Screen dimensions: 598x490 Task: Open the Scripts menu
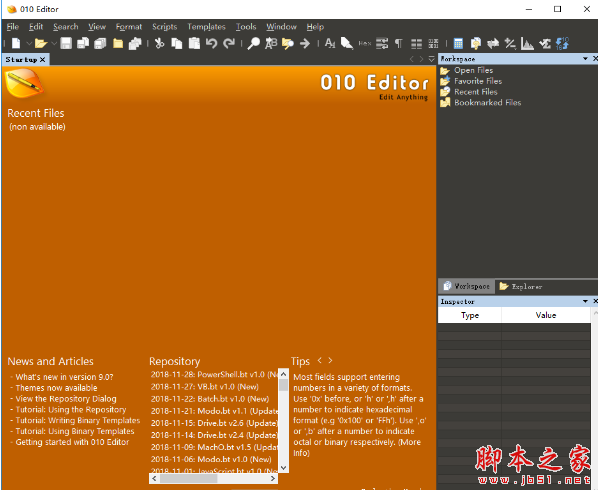[165, 27]
